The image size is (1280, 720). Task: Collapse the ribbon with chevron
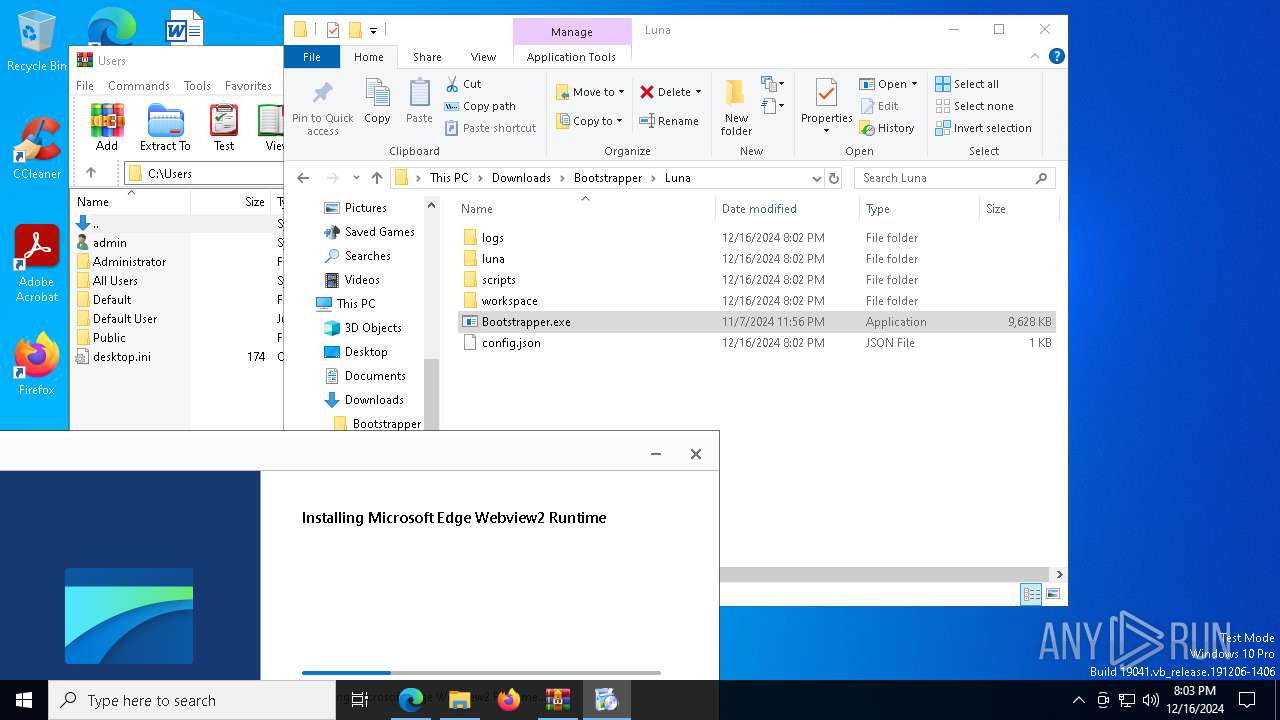coord(1036,57)
